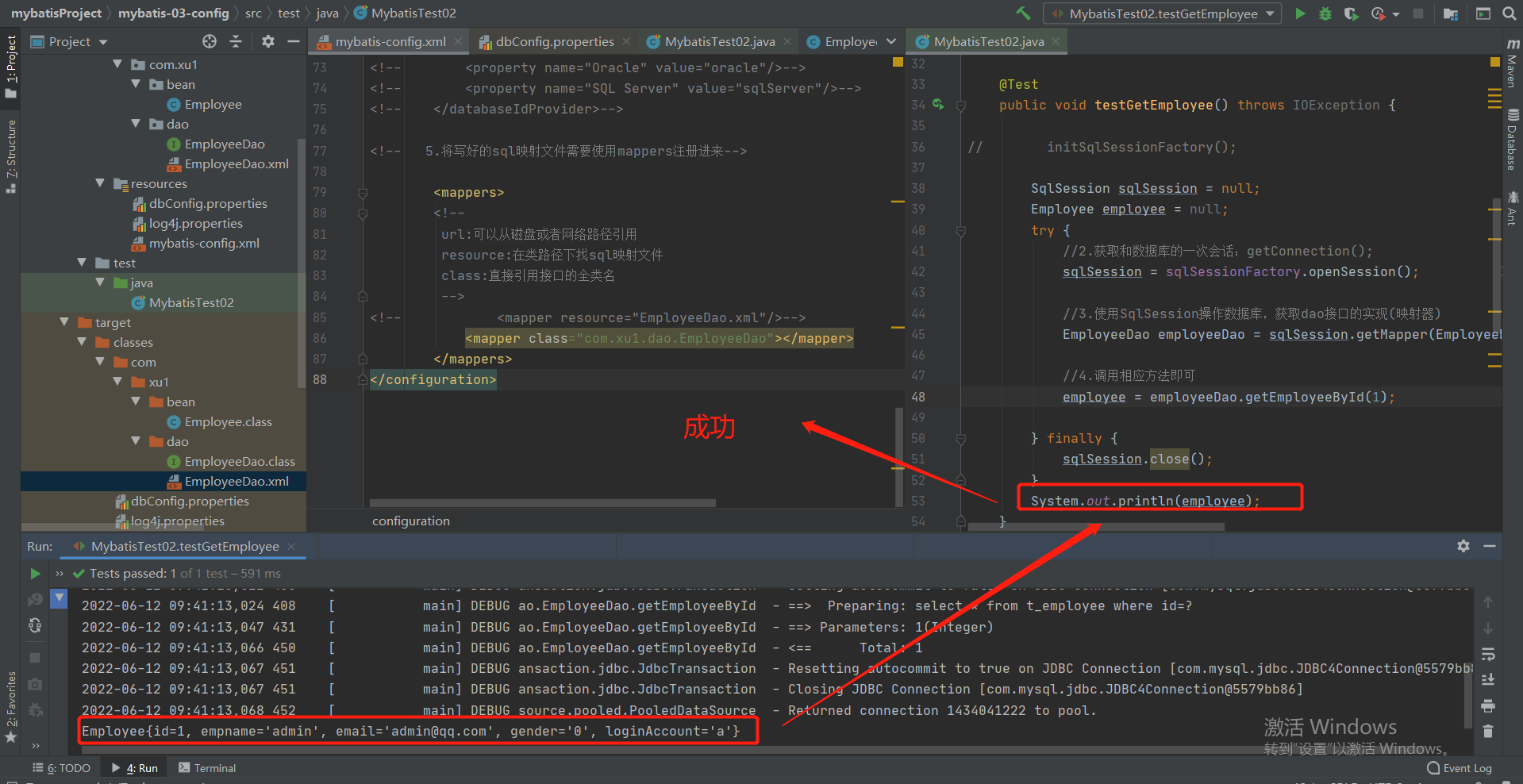
Task: Open the Terminal tool window tab
Action: point(207,768)
